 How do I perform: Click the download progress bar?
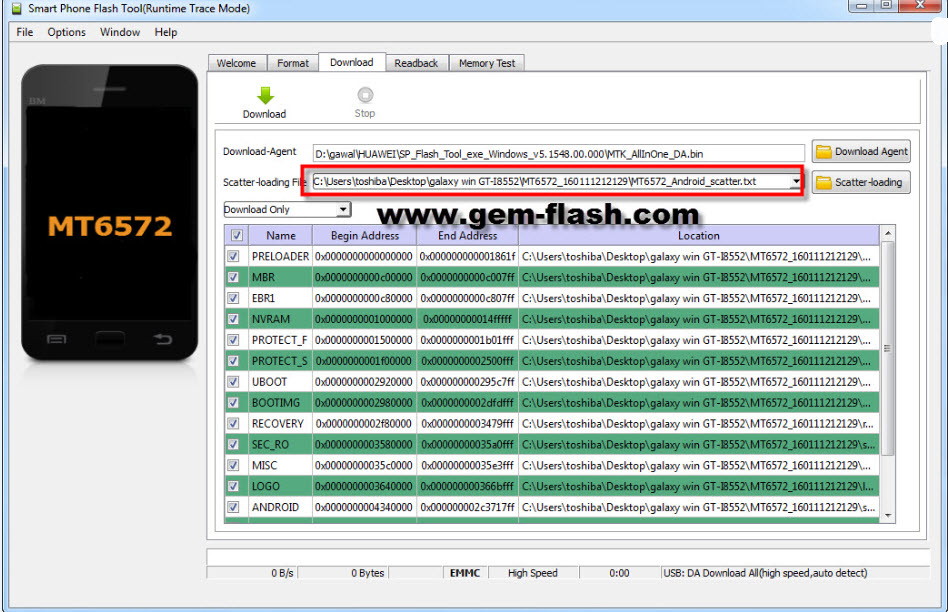pos(568,556)
